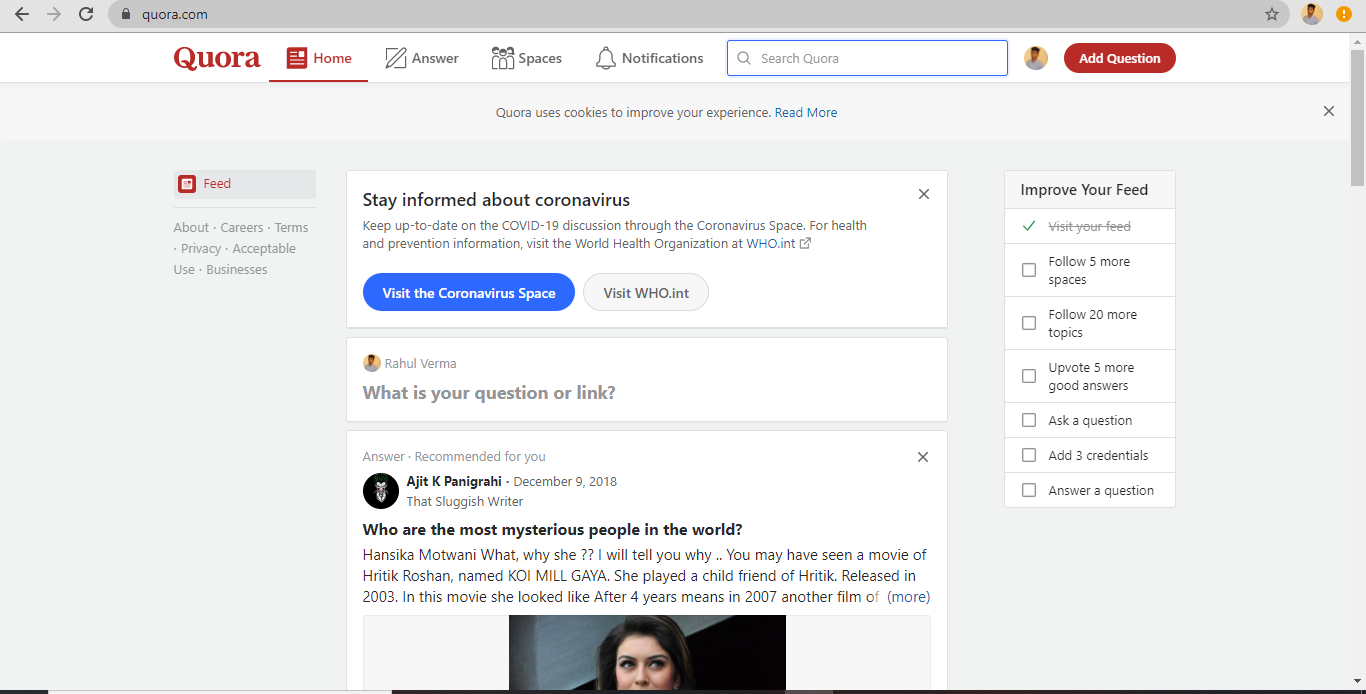Open the Spaces tab

(x=527, y=58)
